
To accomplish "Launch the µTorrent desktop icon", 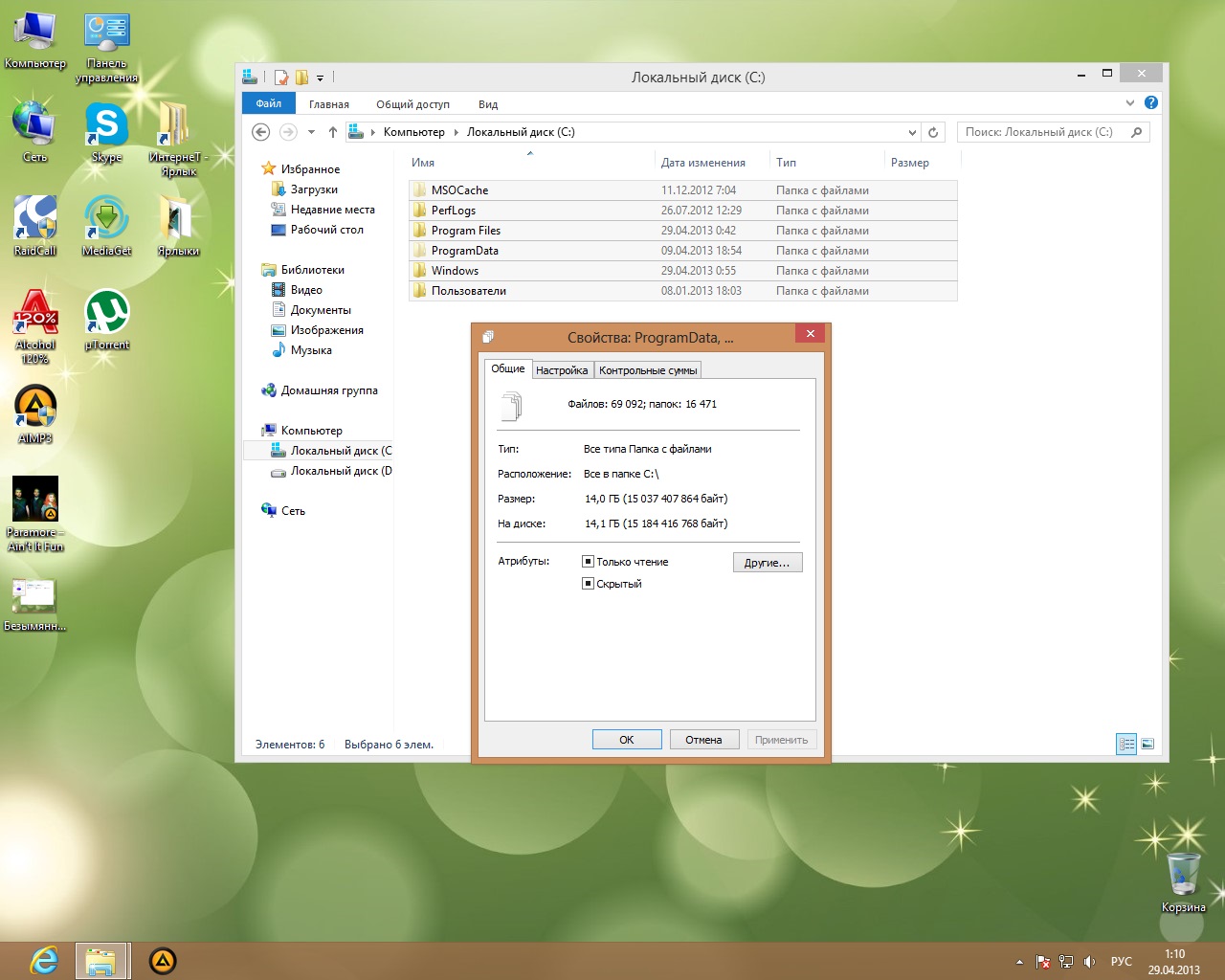I will (x=106, y=313).
